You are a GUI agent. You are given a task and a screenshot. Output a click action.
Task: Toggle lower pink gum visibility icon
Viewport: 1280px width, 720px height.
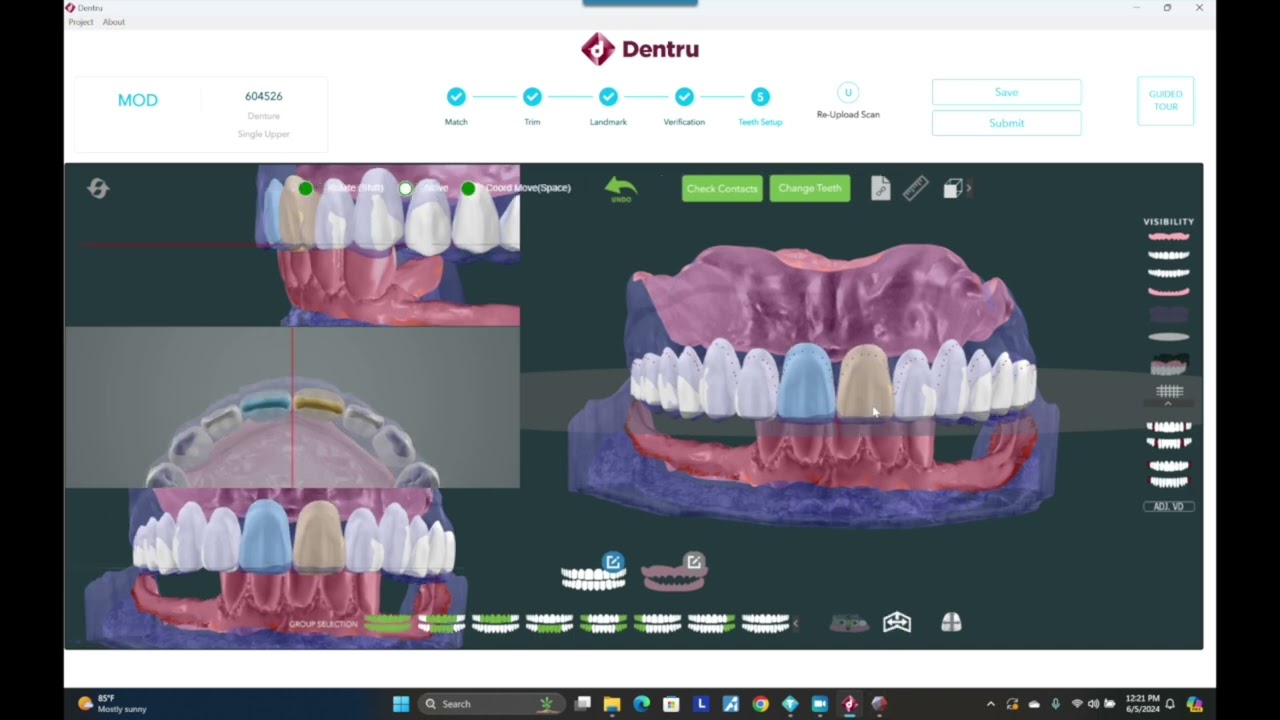[1168, 292]
